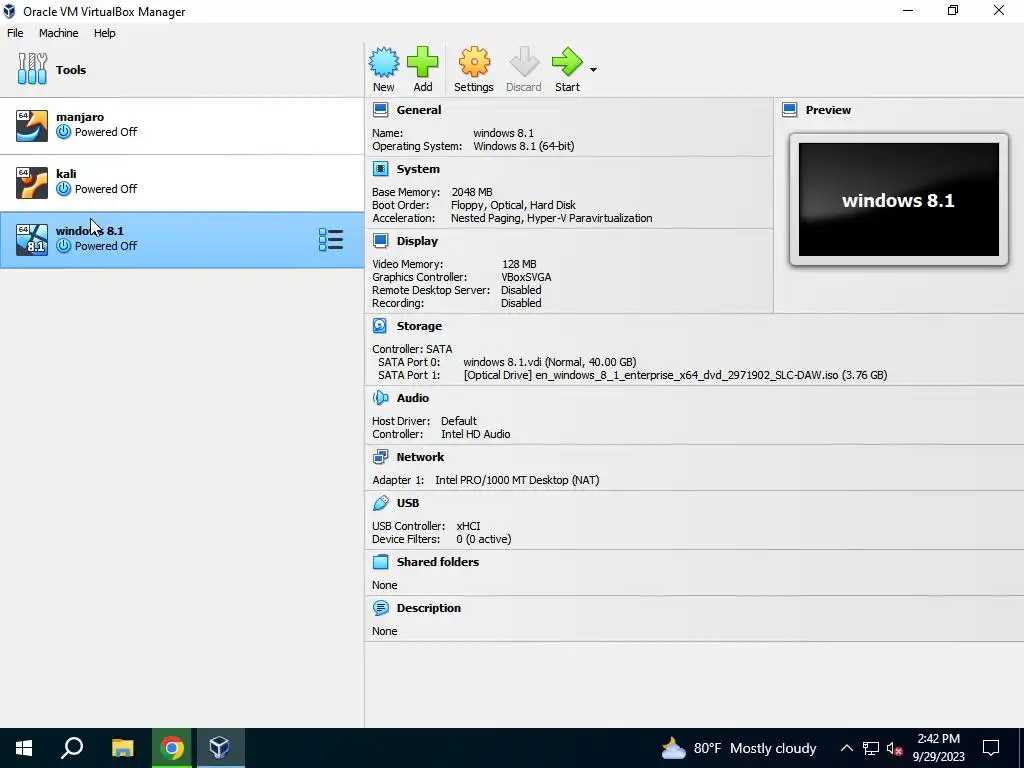1024x768 pixels.
Task: Click the Boot Order value text
Action: point(513,205)
